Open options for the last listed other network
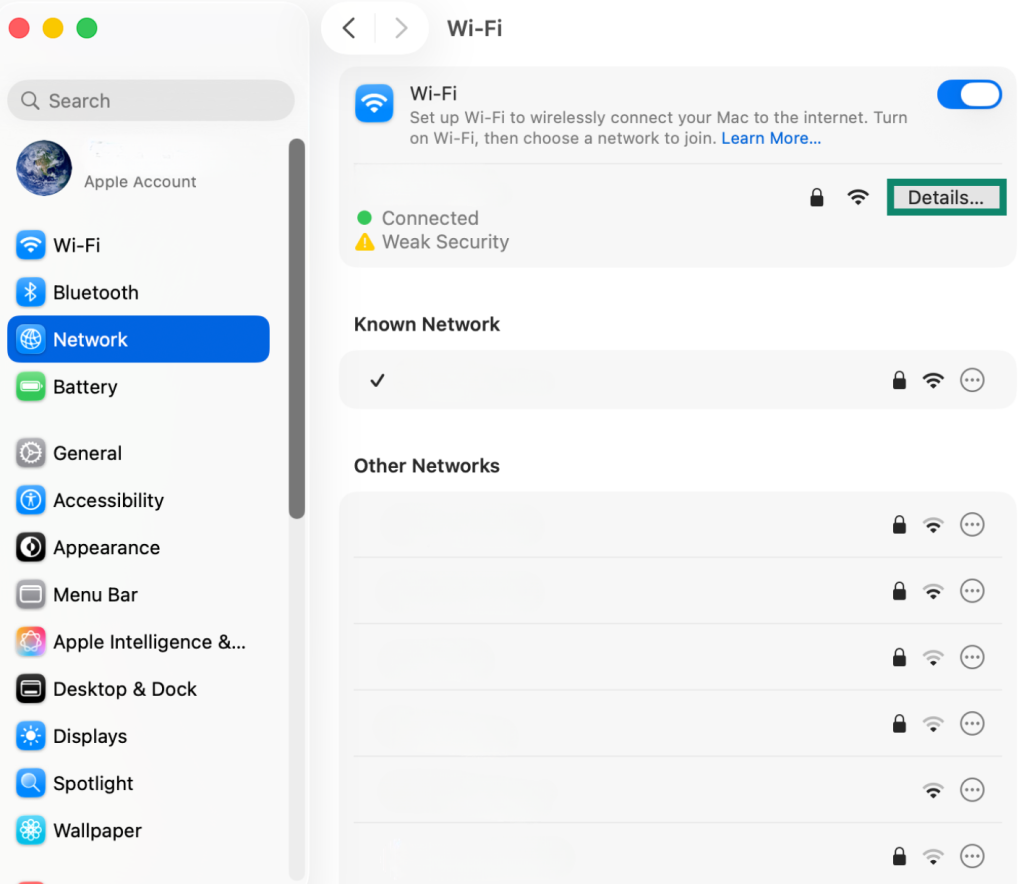 (x=972, y=856)
